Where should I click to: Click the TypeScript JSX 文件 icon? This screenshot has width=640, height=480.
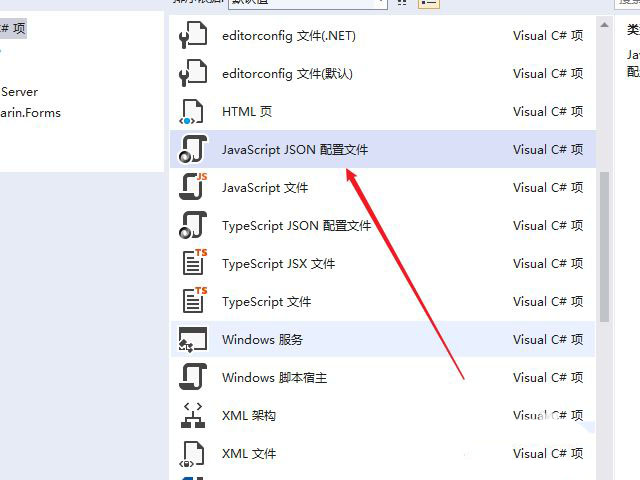click(x=192, y=264)
